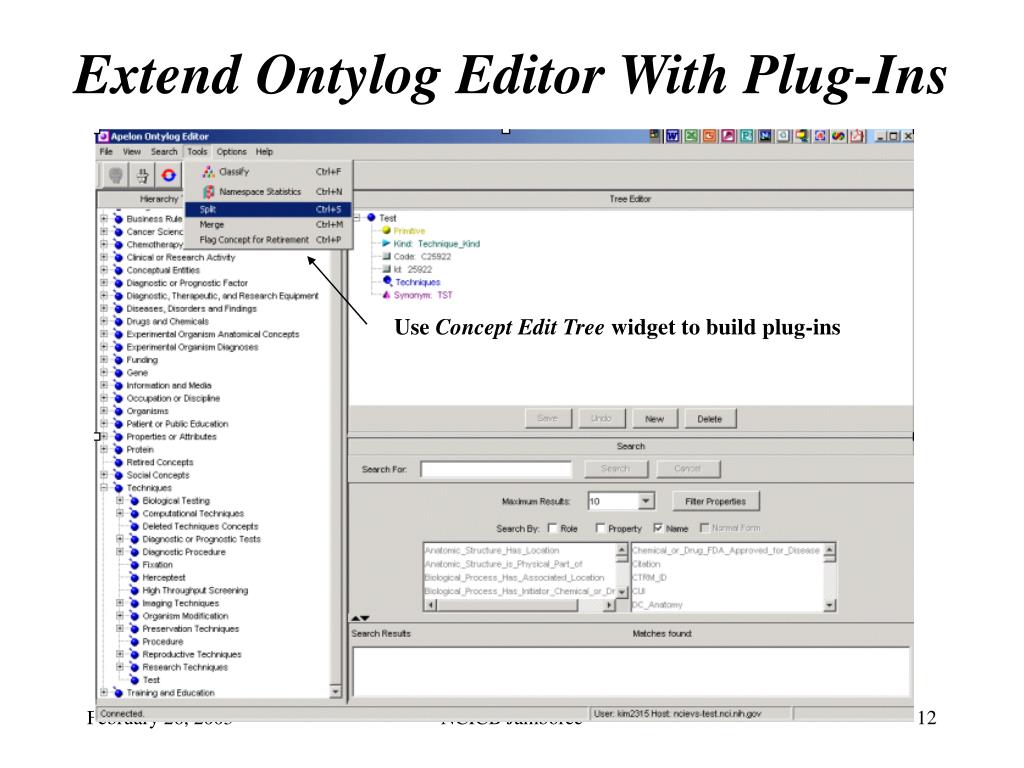Click the Search menu in the menu bar

pyautogui.click(x=164, y=152)
